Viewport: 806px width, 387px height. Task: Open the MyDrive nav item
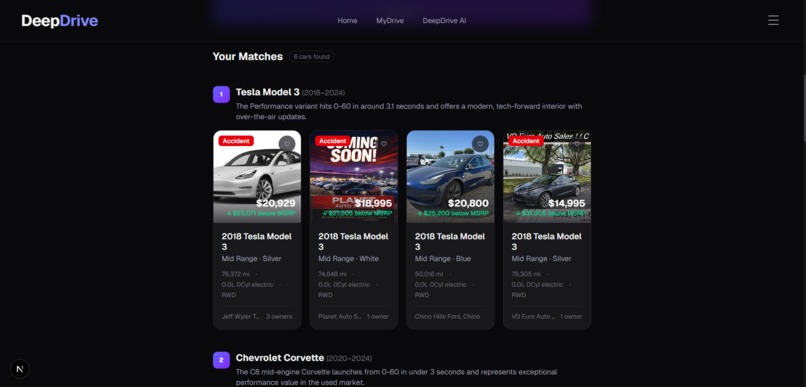tap(390, 21)
